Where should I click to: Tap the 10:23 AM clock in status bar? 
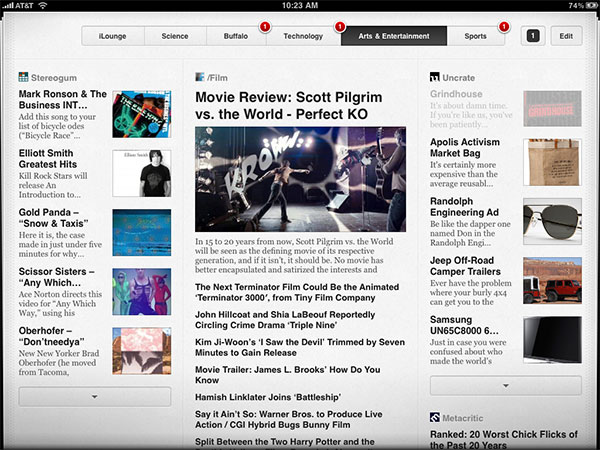tap(300, 5)
